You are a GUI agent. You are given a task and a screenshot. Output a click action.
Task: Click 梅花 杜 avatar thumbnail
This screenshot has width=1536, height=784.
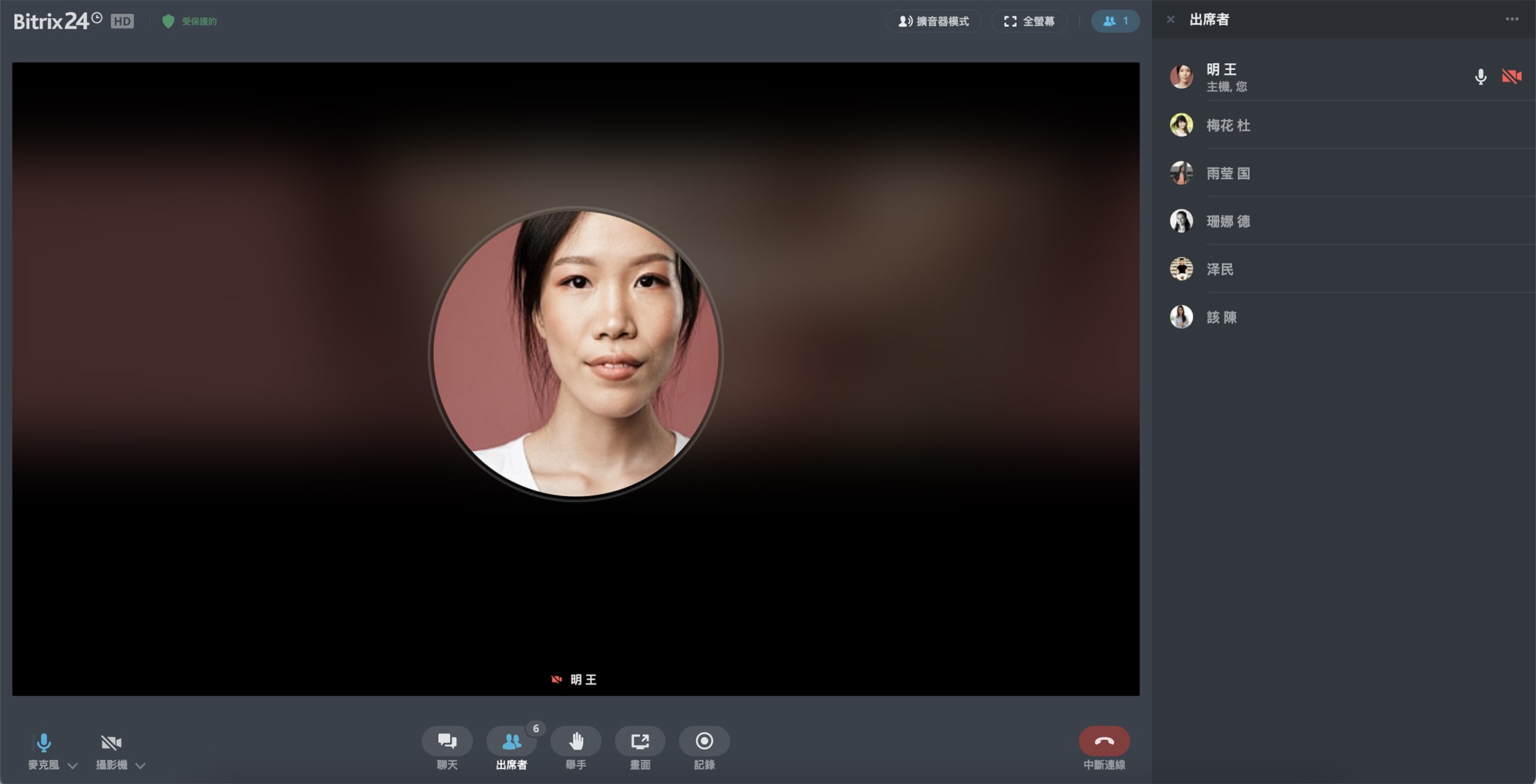click(x=1182, y=125)
